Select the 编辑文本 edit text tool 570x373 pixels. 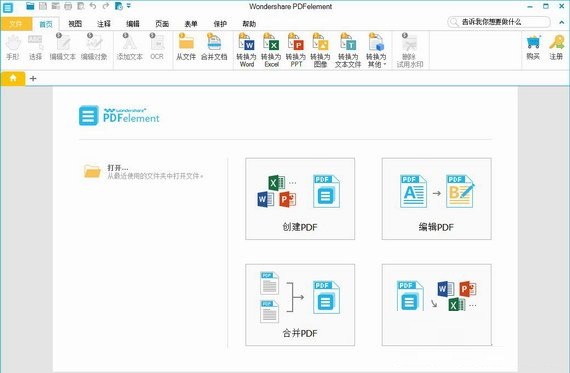(x=63, y=47)
